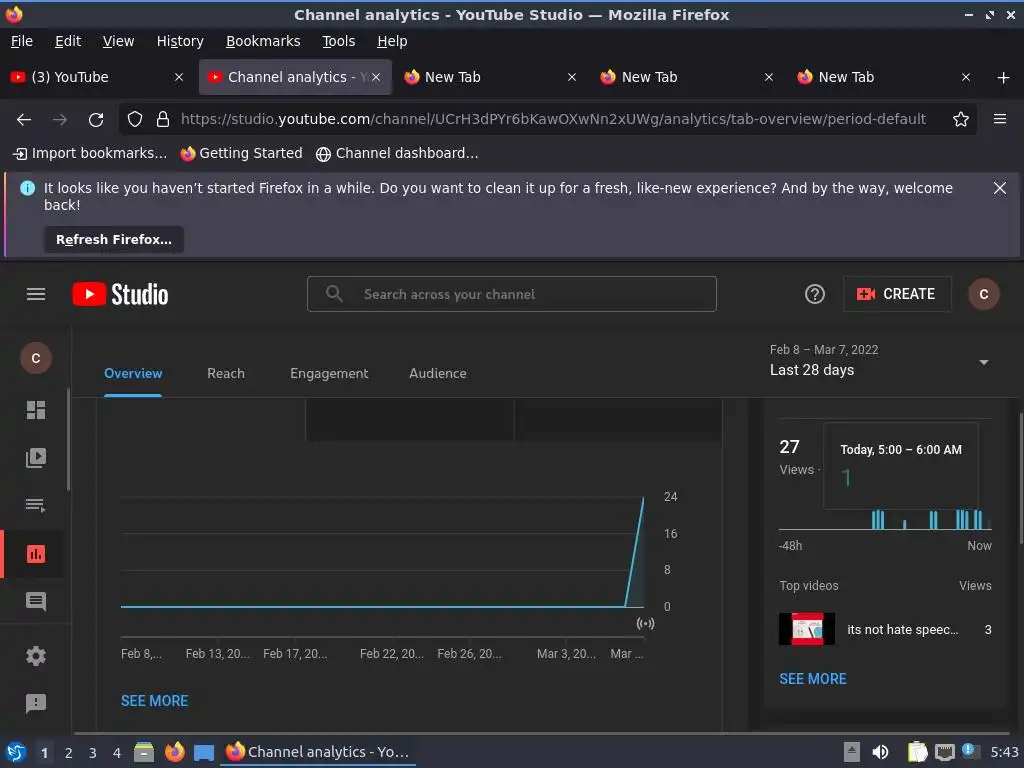This screenshot has height=768, width=1024.
Task: Open the tracking protection shield icon
Action: [x=135, y=120]
